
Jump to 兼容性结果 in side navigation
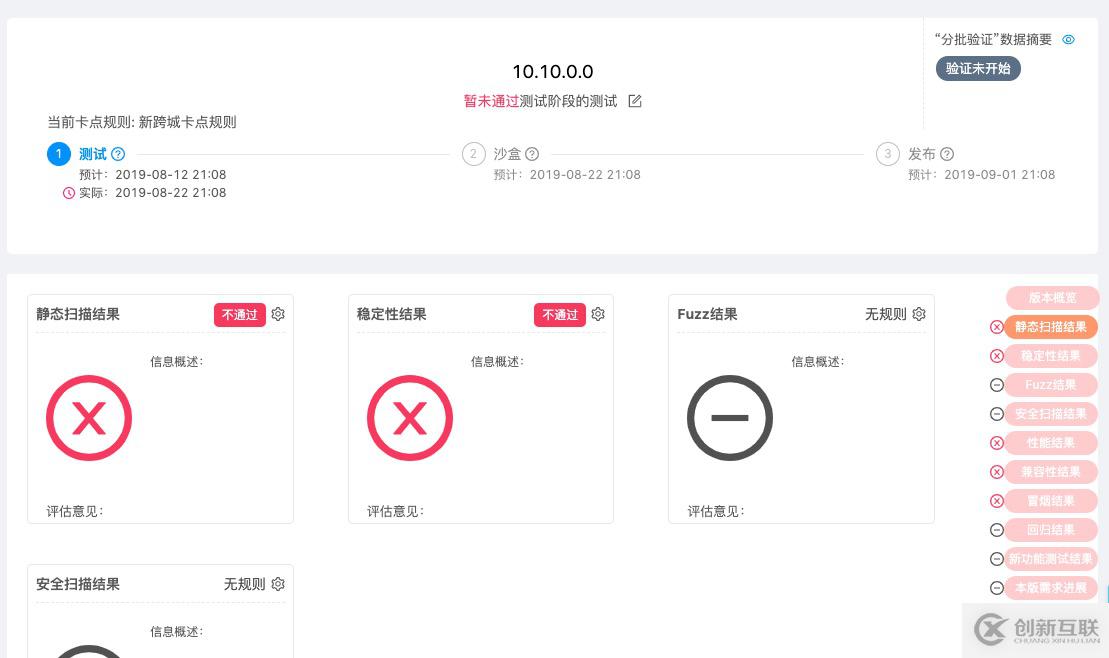point(1050,472)
